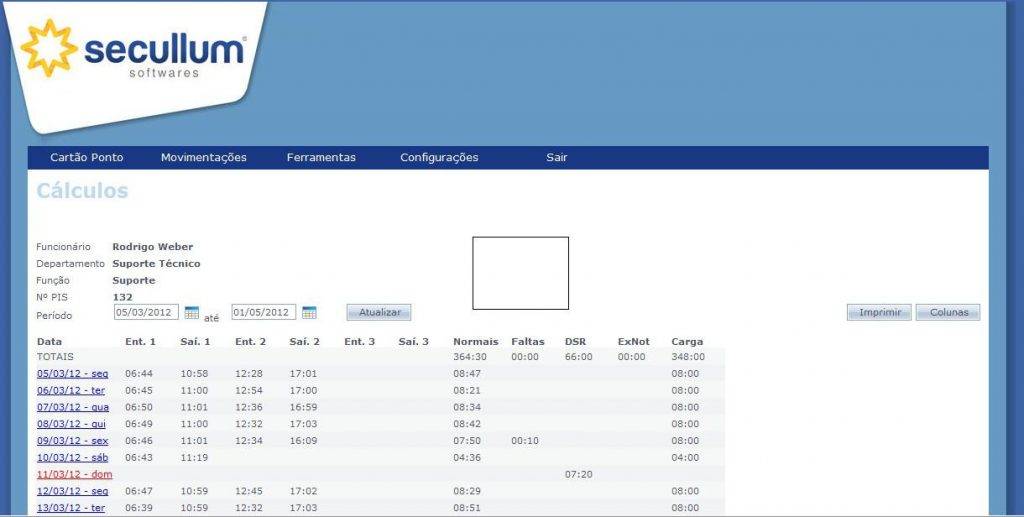Open calendar picker for end date 01/05/2012
This screenshot has width=1024, height=517.
[x=309, y=313]
